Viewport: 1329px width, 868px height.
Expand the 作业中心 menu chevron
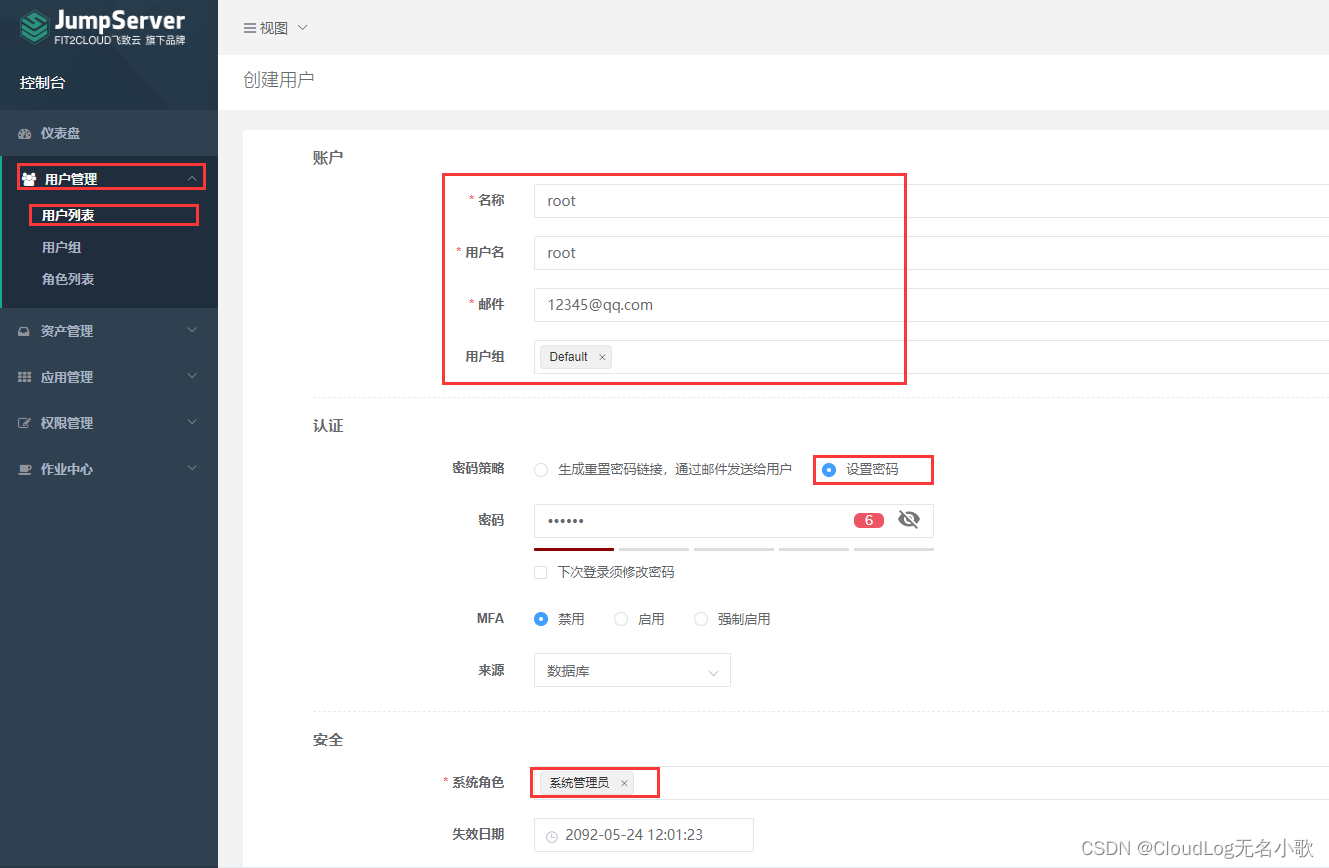click(192, 468)
